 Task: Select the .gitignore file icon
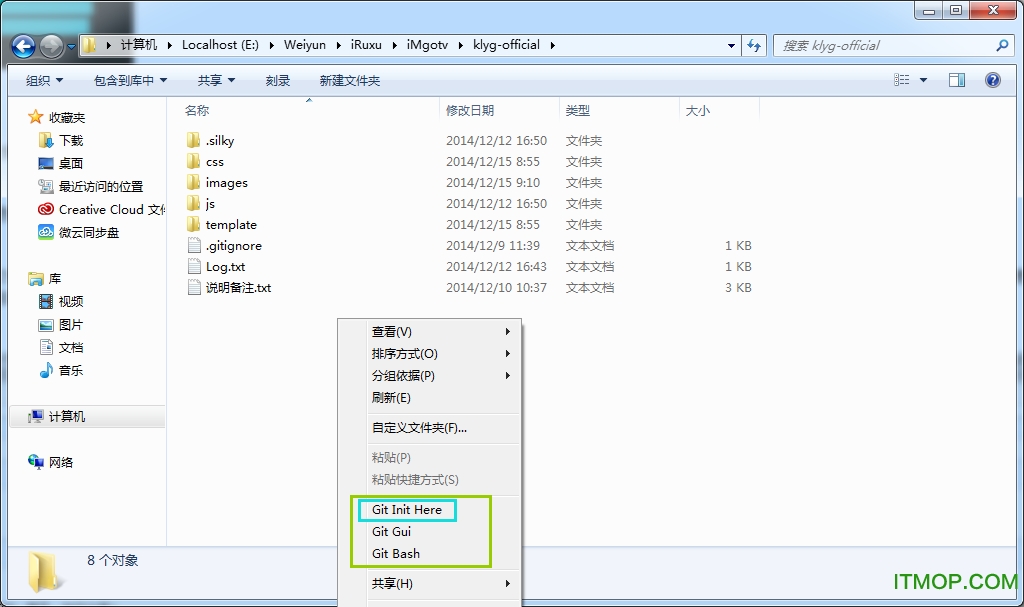(x=194, y=246)
